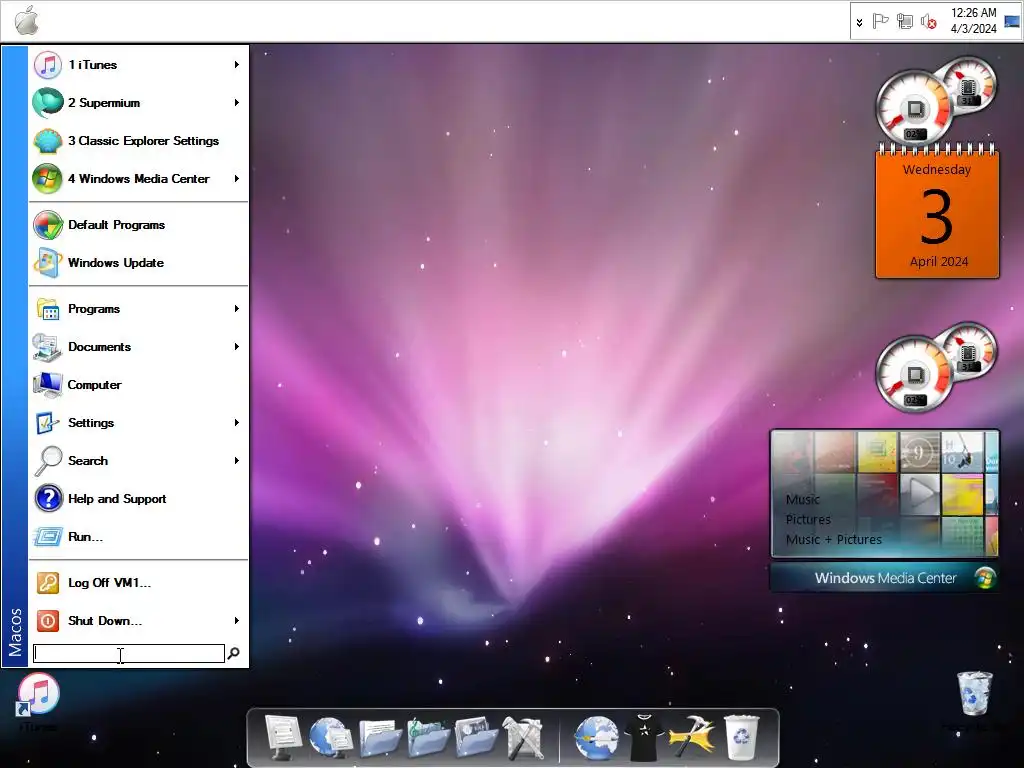Expand the Shut Down options arrow
The width and height of the screenshot is (1024, 768).
click(x=236, y=620)
